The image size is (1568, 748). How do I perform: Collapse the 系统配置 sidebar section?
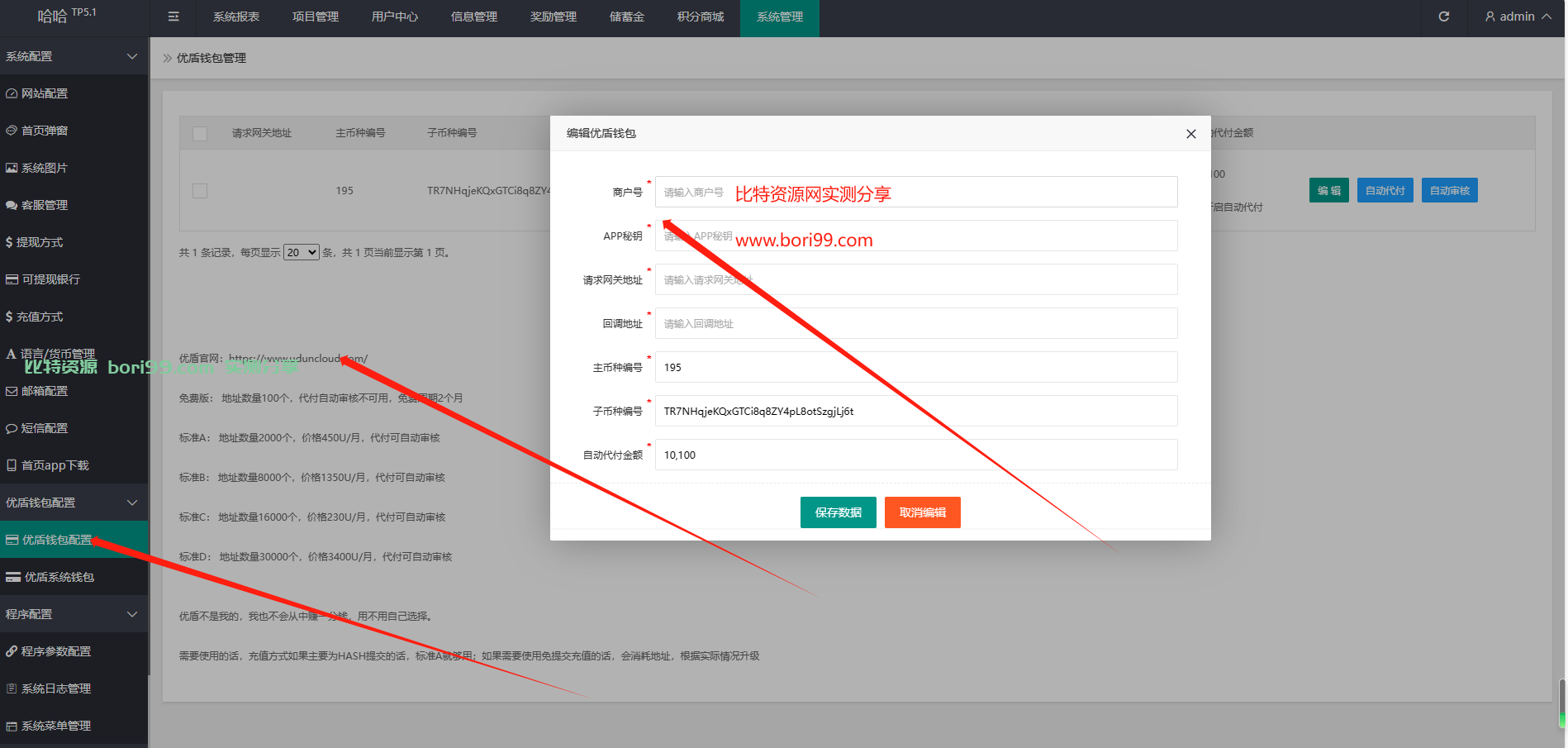[74, 56]
